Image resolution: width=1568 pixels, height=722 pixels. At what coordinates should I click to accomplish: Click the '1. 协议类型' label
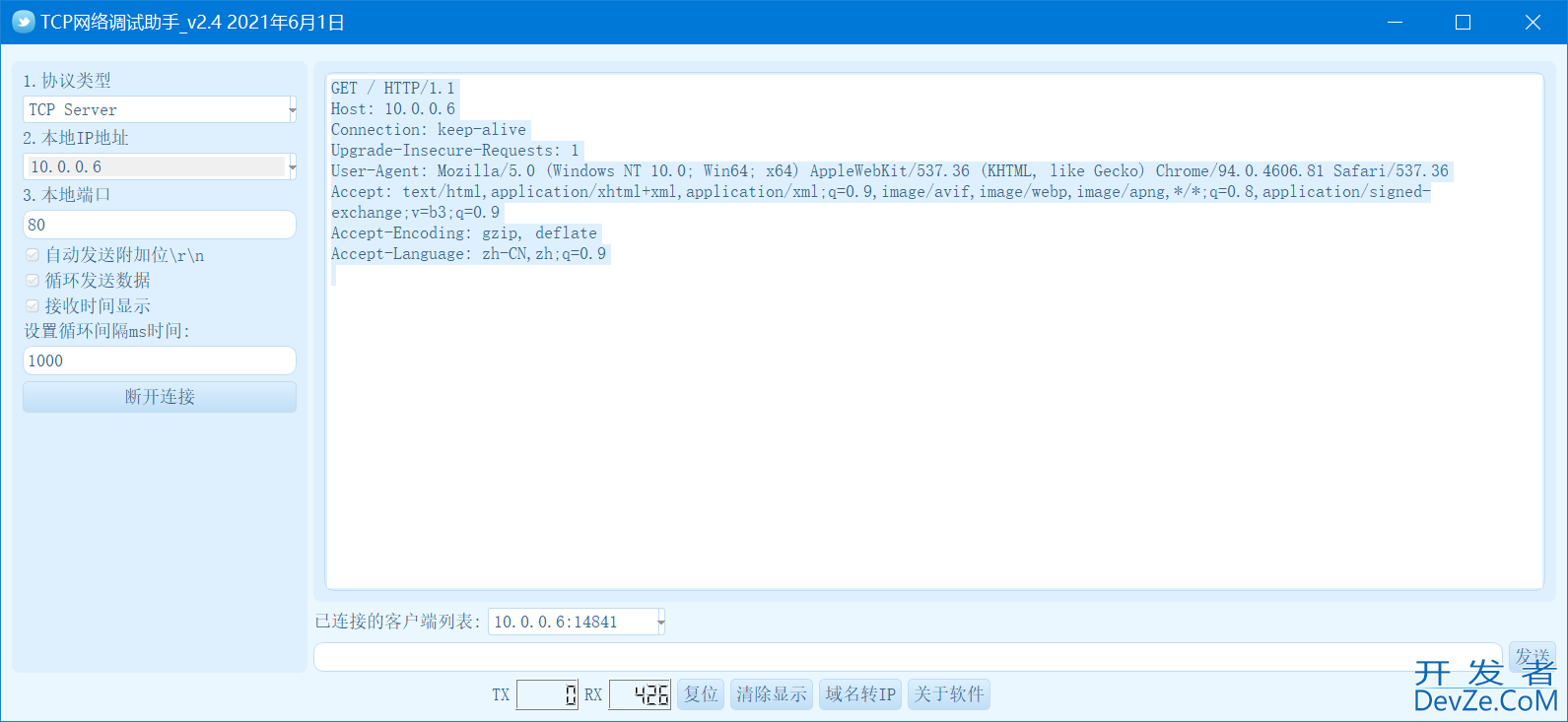pos(67,81)
